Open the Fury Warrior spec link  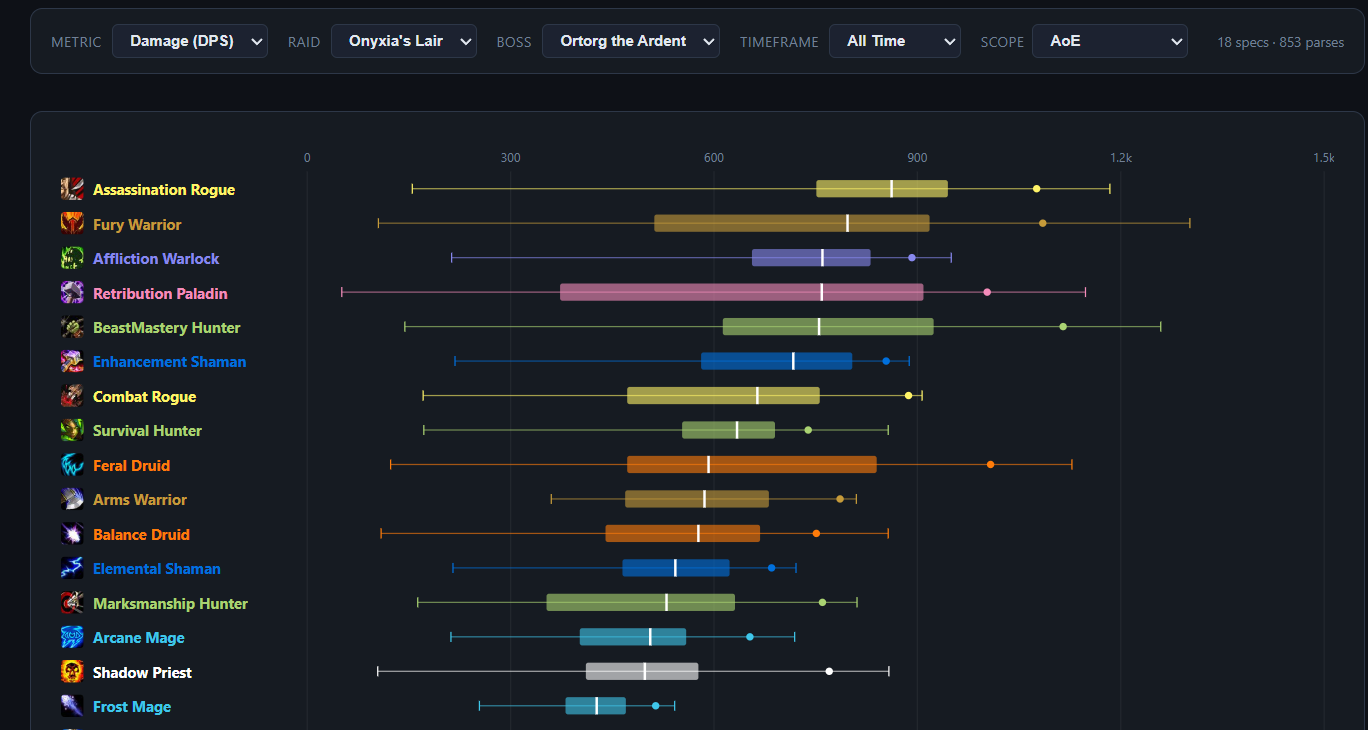pyautogui.click(x=137, y=225)
